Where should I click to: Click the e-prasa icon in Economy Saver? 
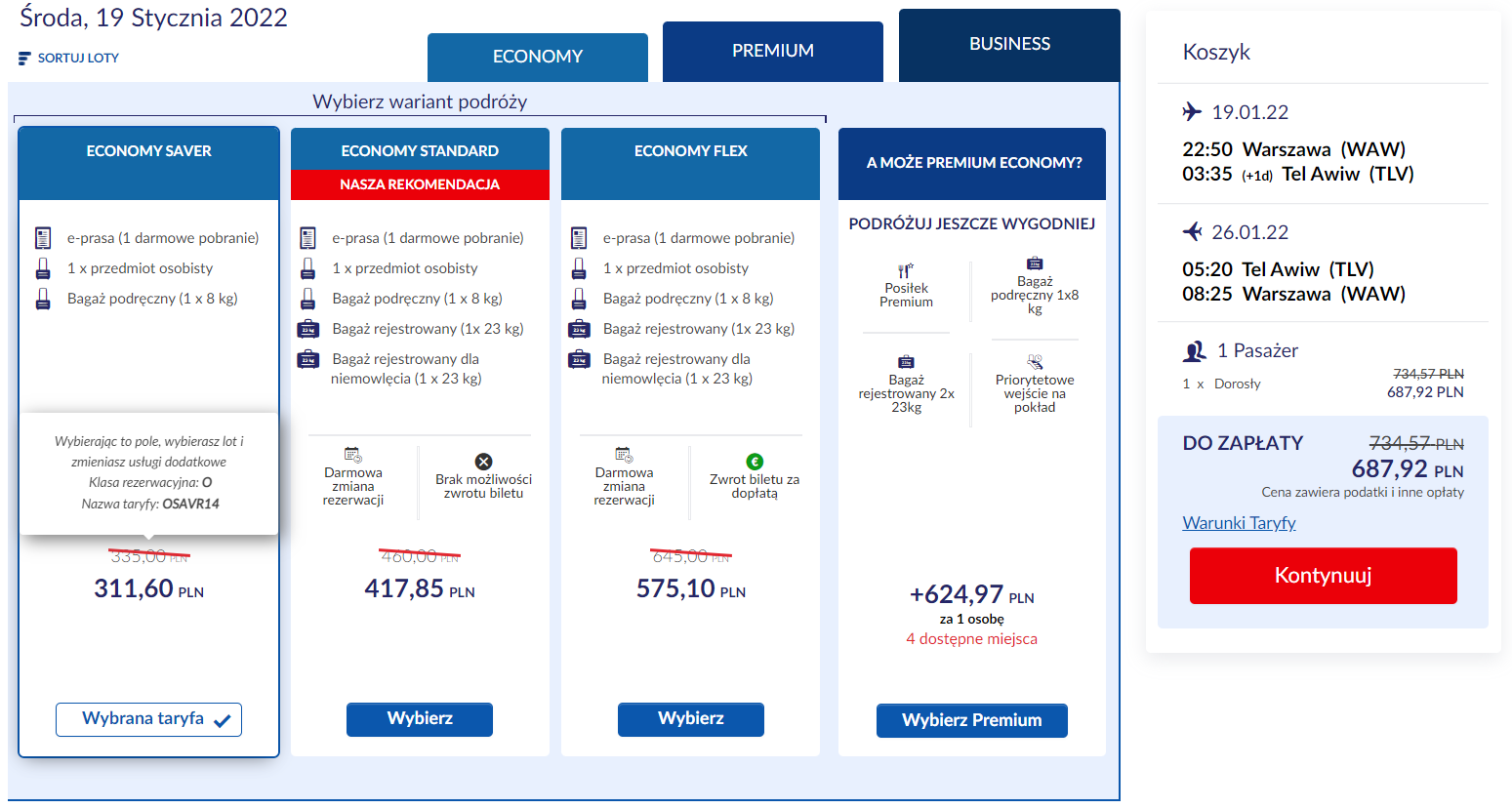click(43, 238)
